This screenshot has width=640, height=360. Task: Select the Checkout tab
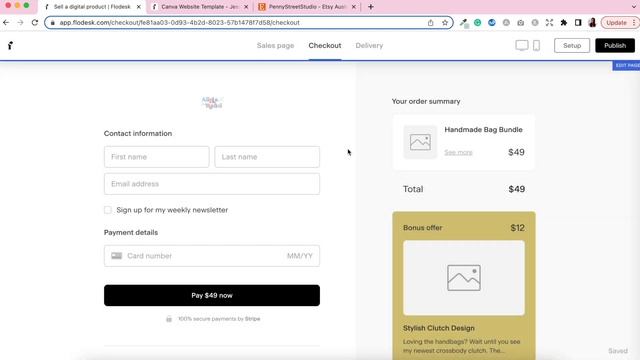point(325,45)
